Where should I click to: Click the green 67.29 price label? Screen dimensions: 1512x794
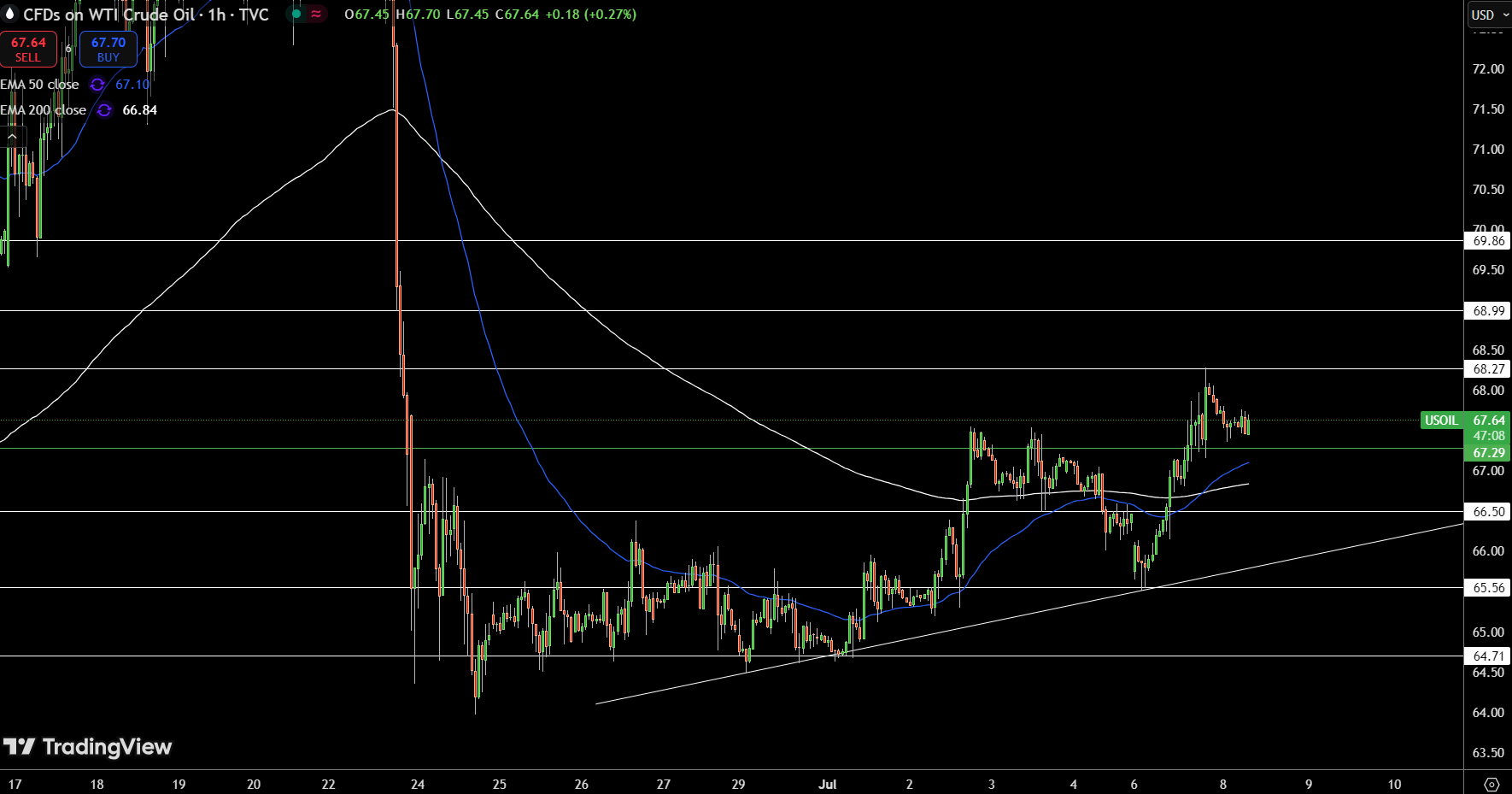coord(1487,453)
